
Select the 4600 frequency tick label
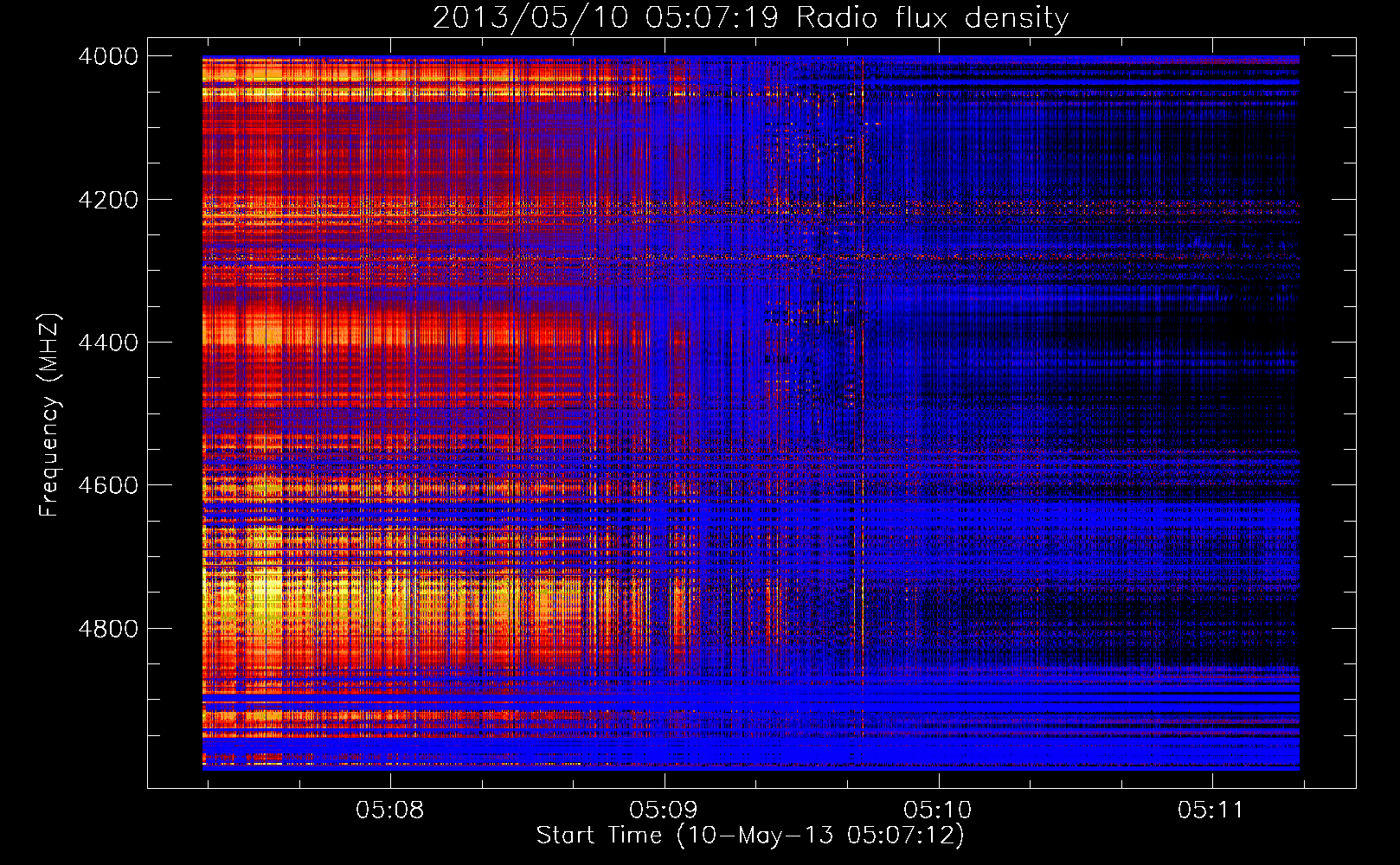pyautogui.click(x=108, y=485)
